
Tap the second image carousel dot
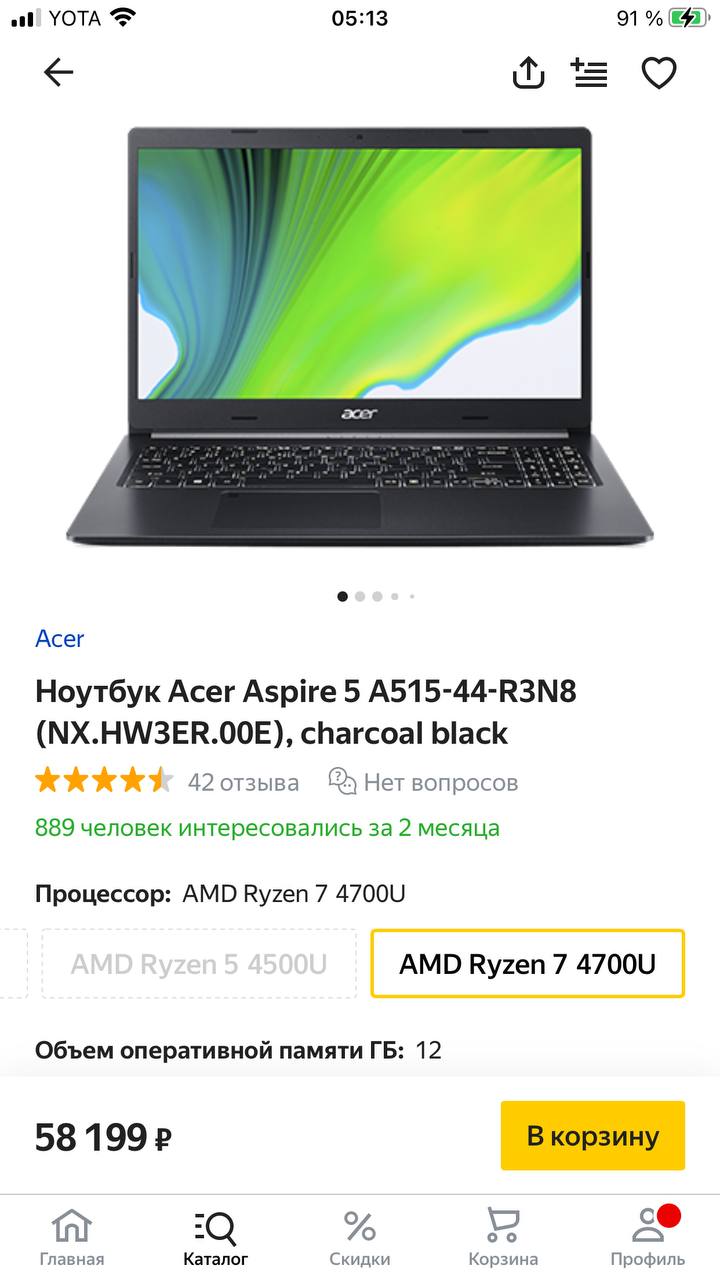(360, 596)
